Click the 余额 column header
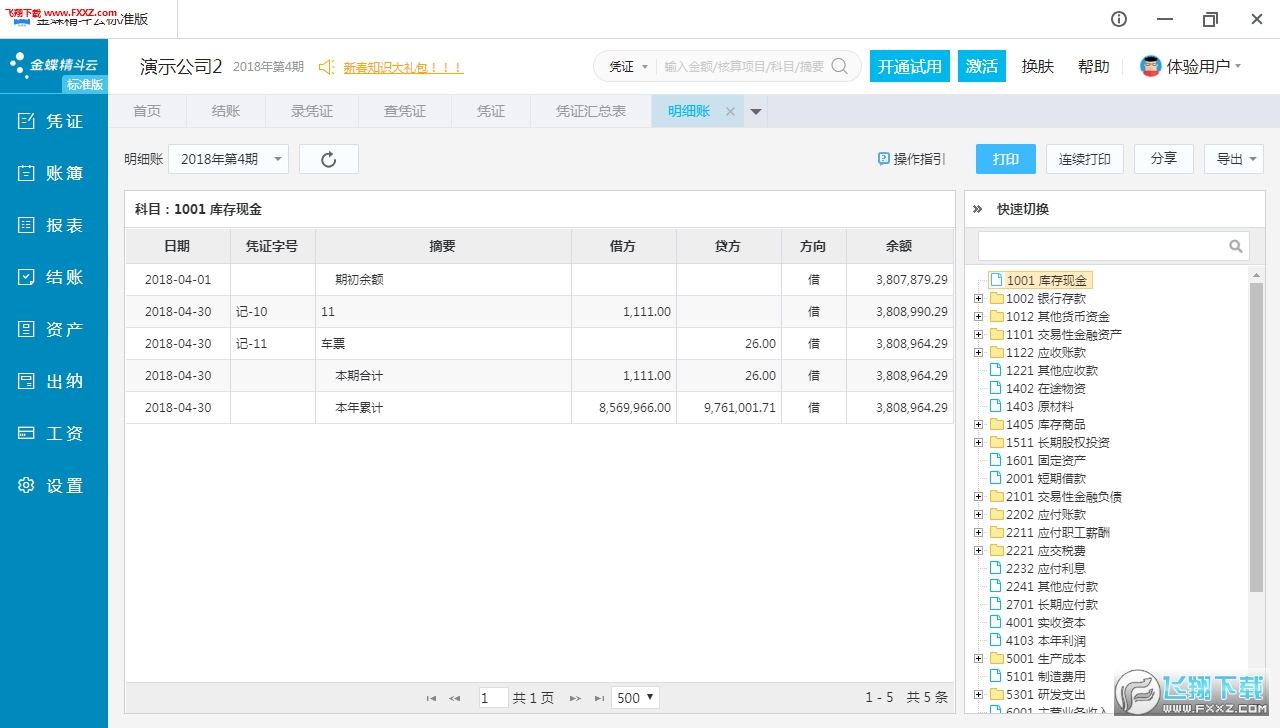1280x728 pixels. pos(899,246)
